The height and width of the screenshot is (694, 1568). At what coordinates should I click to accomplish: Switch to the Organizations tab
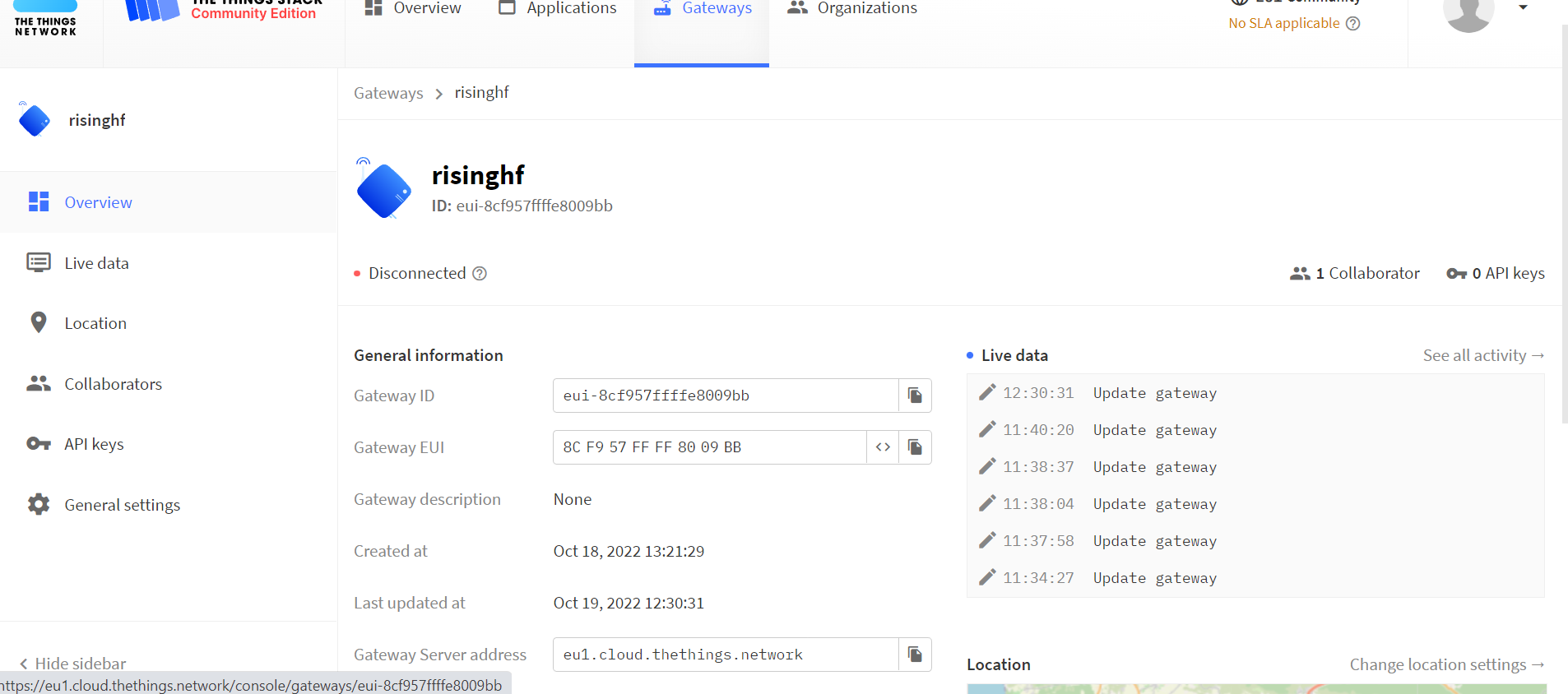[852, 9]
